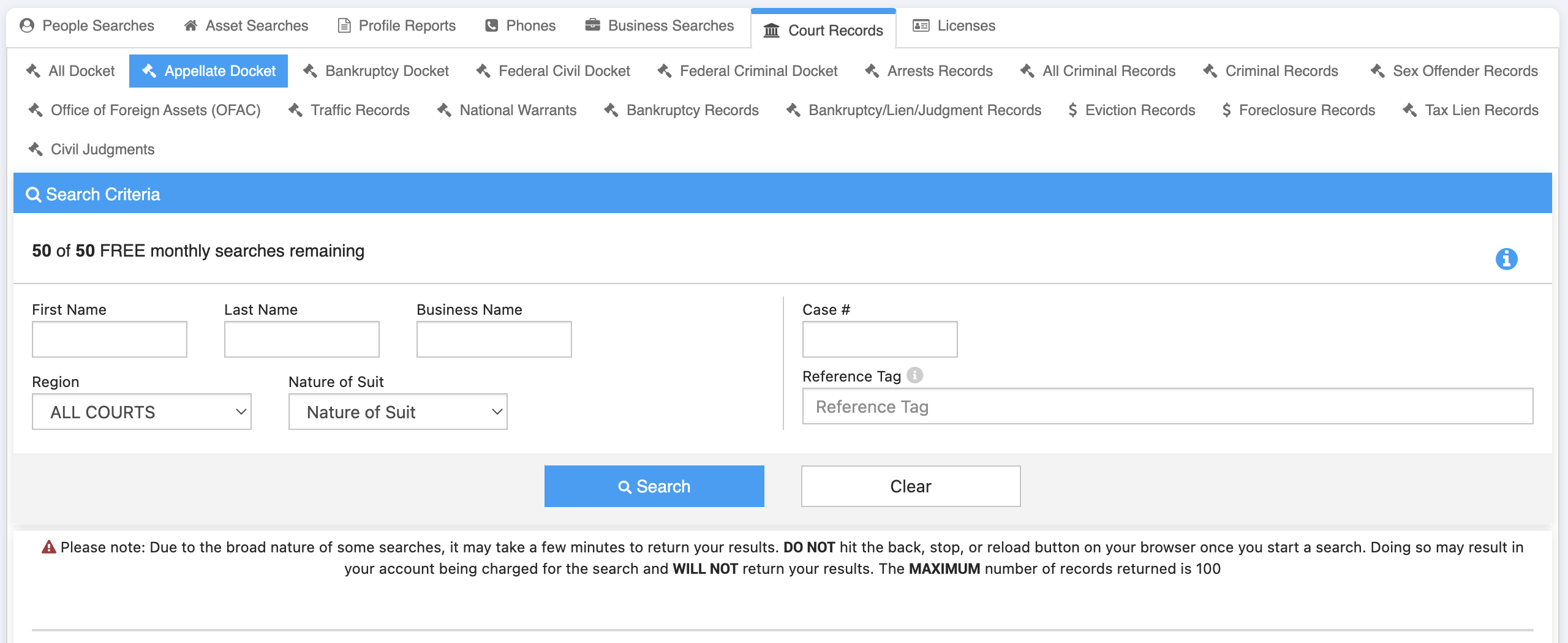This screenshot has height=643, width=1568.
Task: Click the red warning triangle icon
Action: (x=48, y=547)
